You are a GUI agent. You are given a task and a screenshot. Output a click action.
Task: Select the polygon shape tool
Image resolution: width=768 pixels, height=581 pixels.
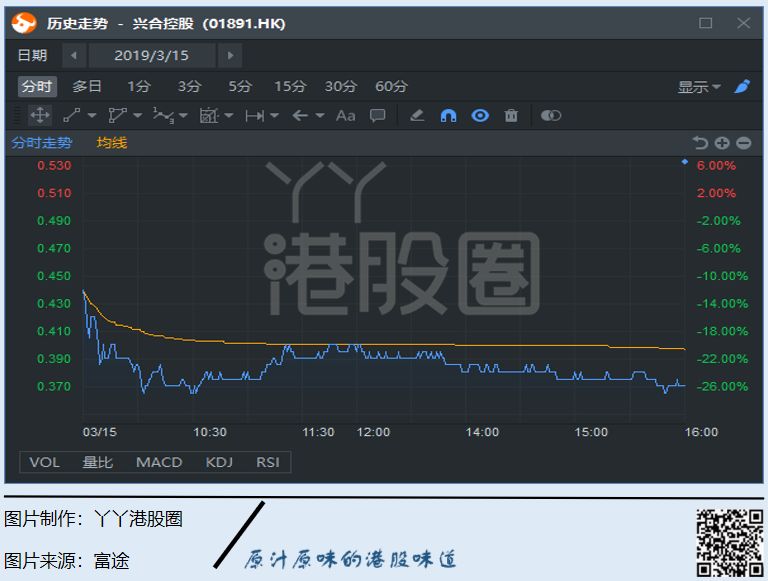[x=117, y=116]
